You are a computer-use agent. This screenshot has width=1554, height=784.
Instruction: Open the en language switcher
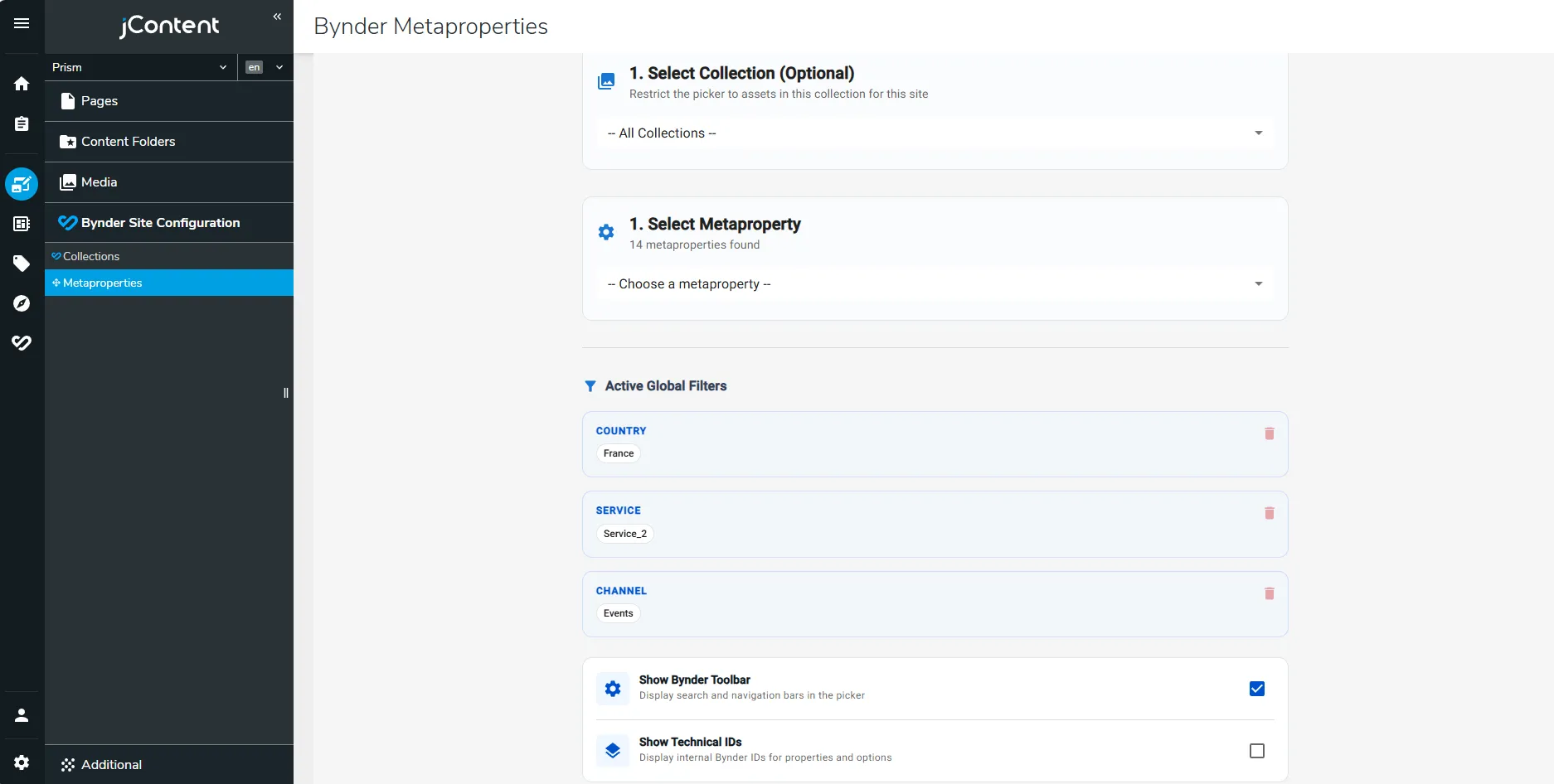coord(265,67)
